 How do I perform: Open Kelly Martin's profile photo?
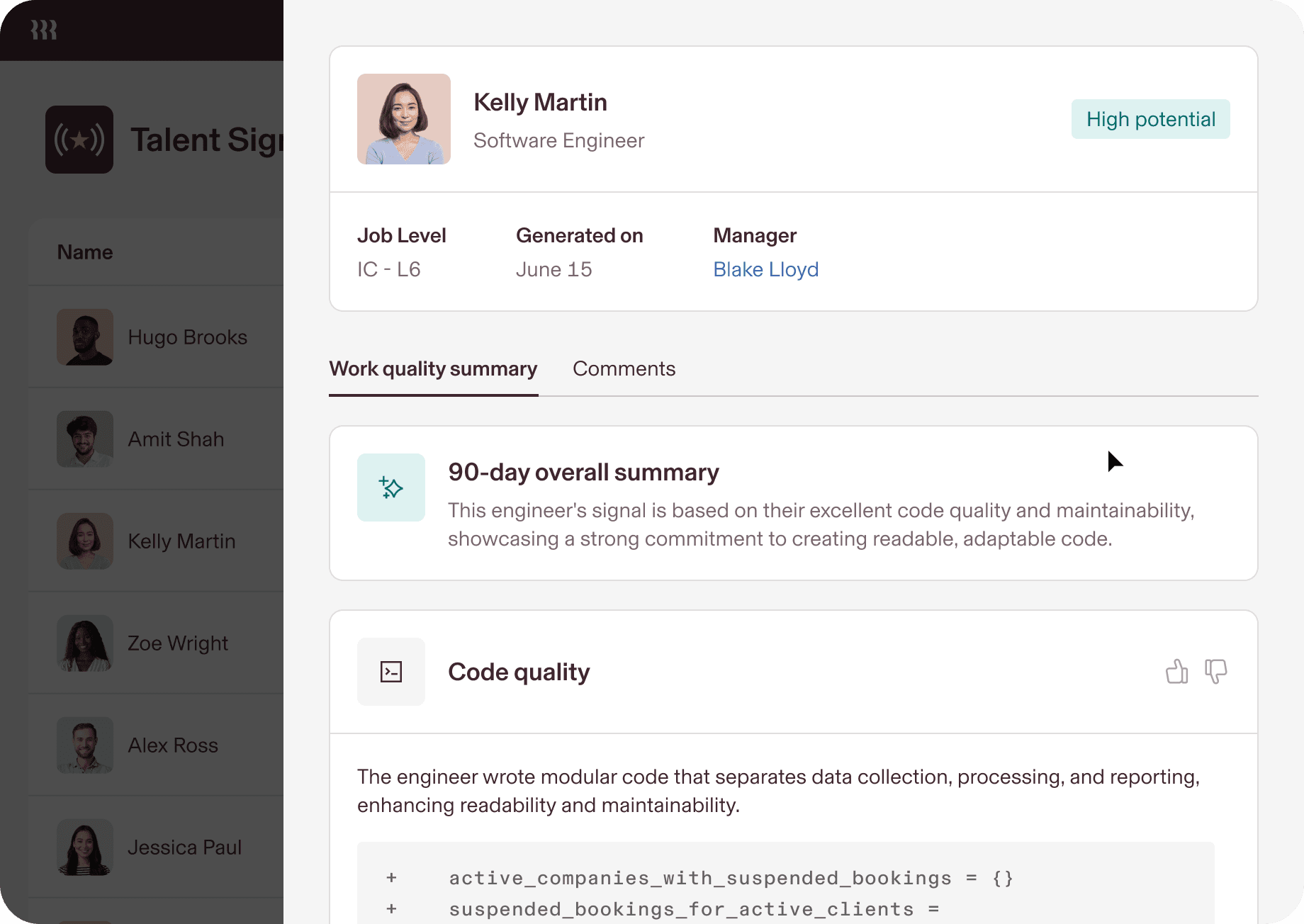pyautogui.click(x=404, y=119)
